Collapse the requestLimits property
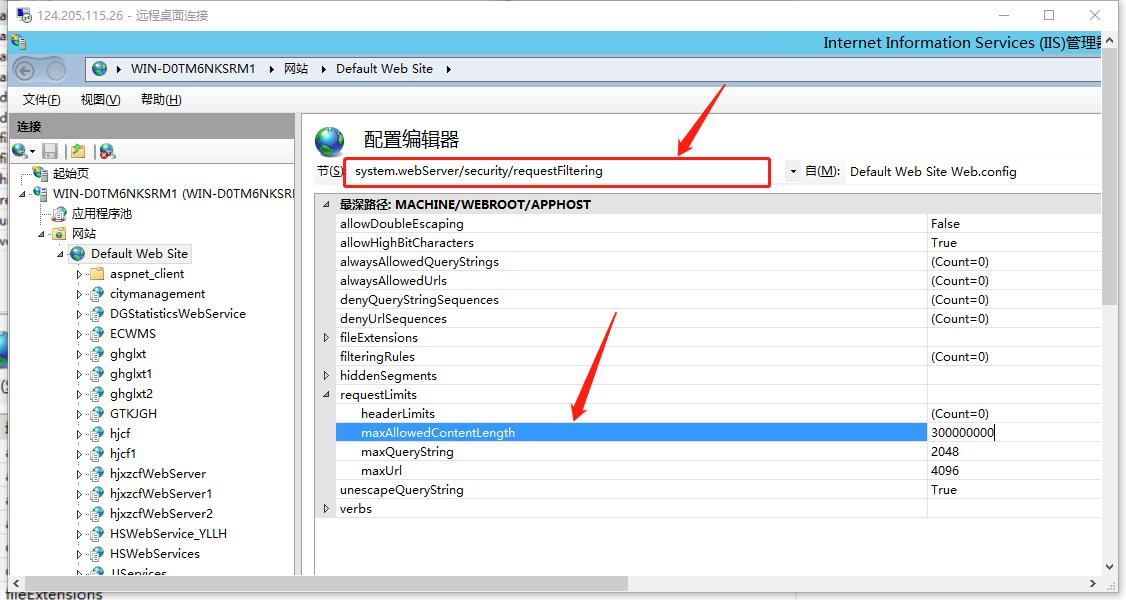 tap(326, 395)
